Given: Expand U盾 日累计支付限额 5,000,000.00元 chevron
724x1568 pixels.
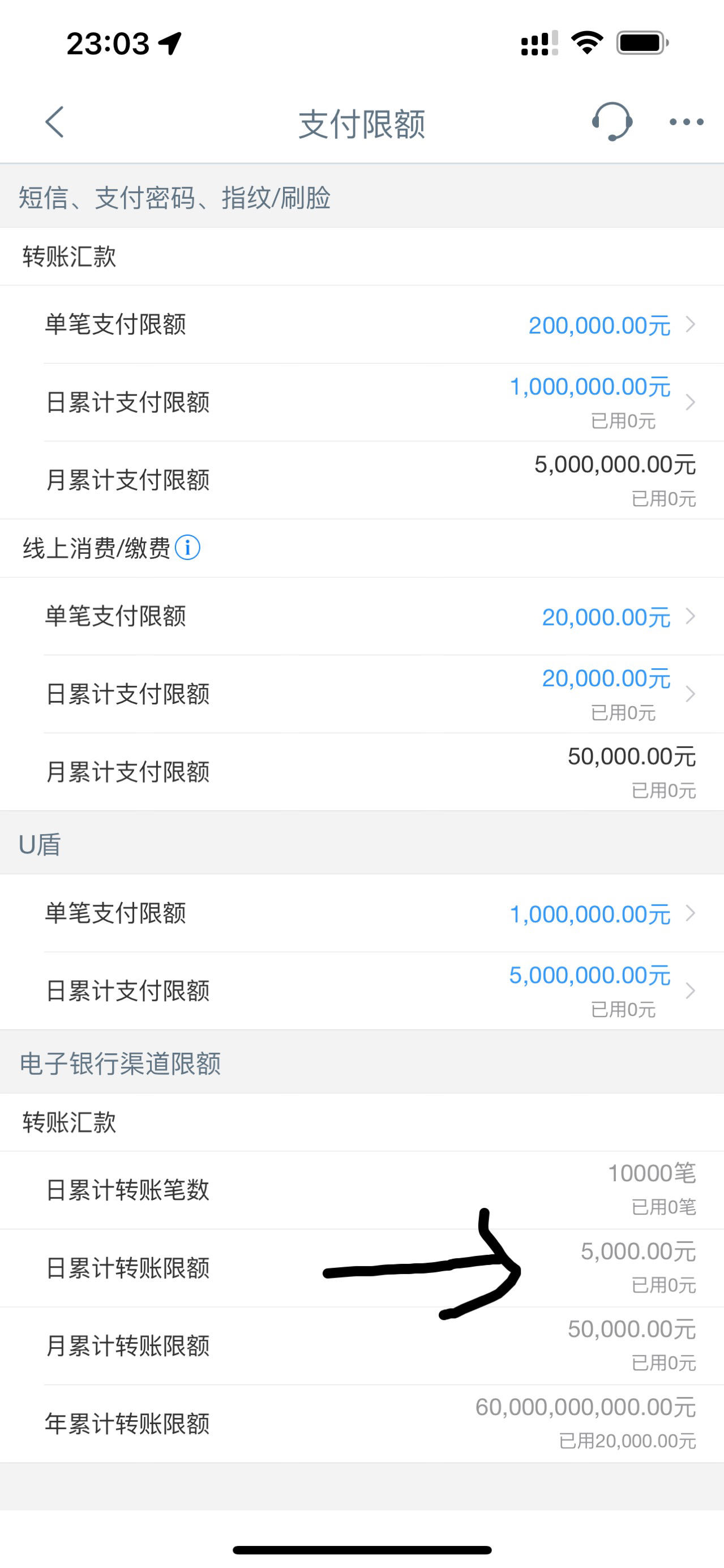Looking at the screenshot, I should point(690,991).
